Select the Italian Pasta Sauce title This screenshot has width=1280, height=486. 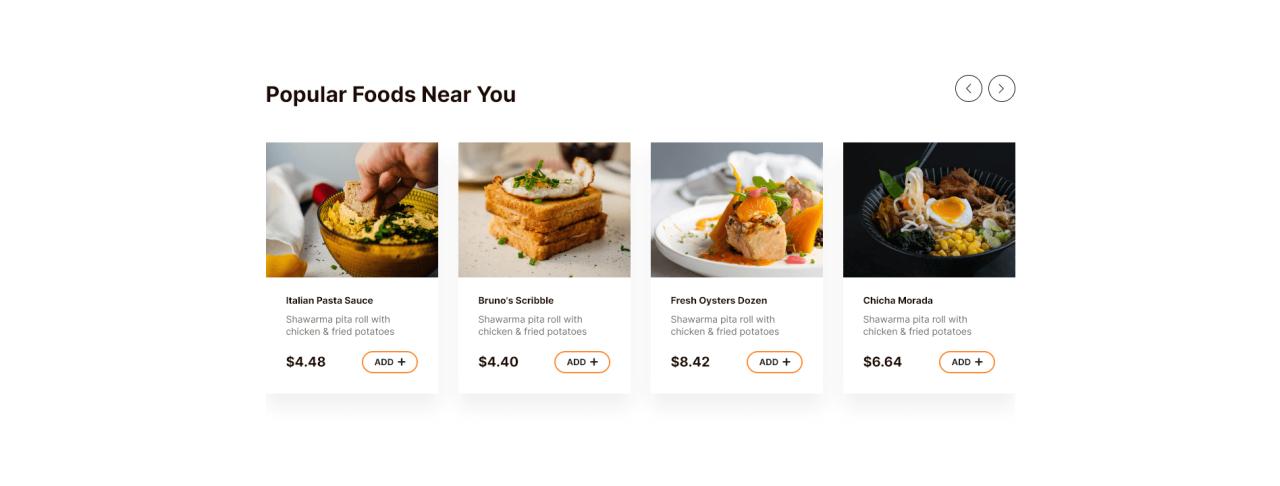tap(329, 301)
